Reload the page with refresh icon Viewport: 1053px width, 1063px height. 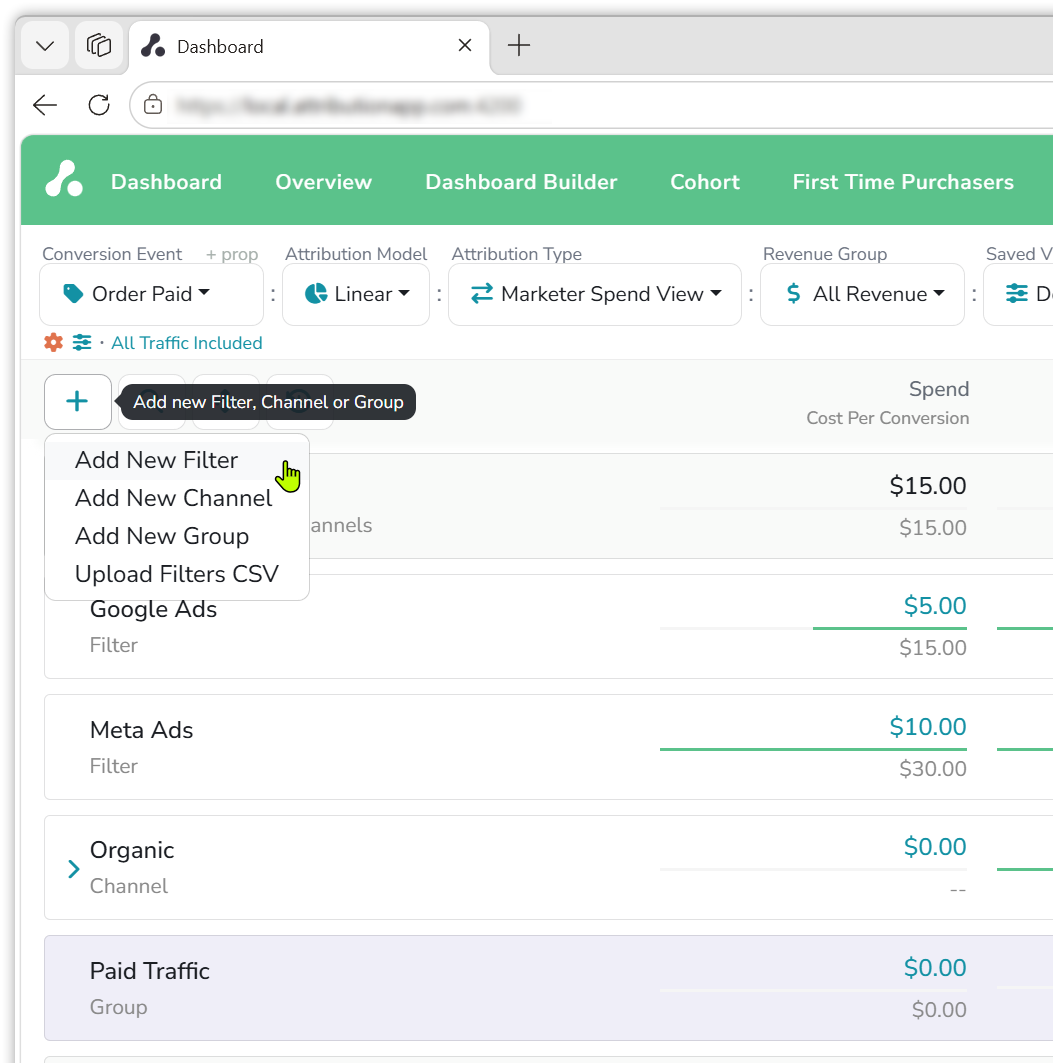[x=99, y=105]
